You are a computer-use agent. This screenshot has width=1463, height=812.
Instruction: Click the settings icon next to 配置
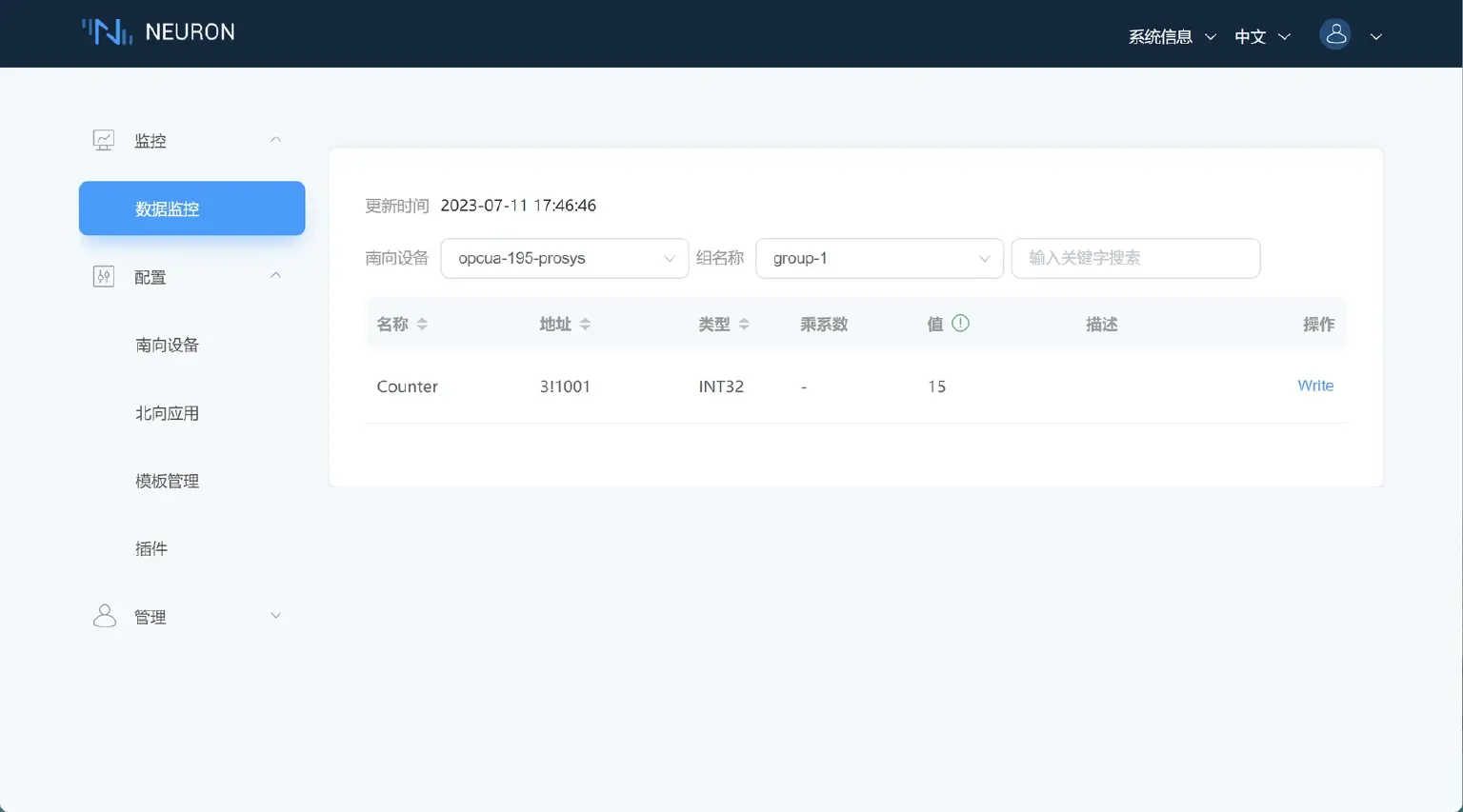104,276
